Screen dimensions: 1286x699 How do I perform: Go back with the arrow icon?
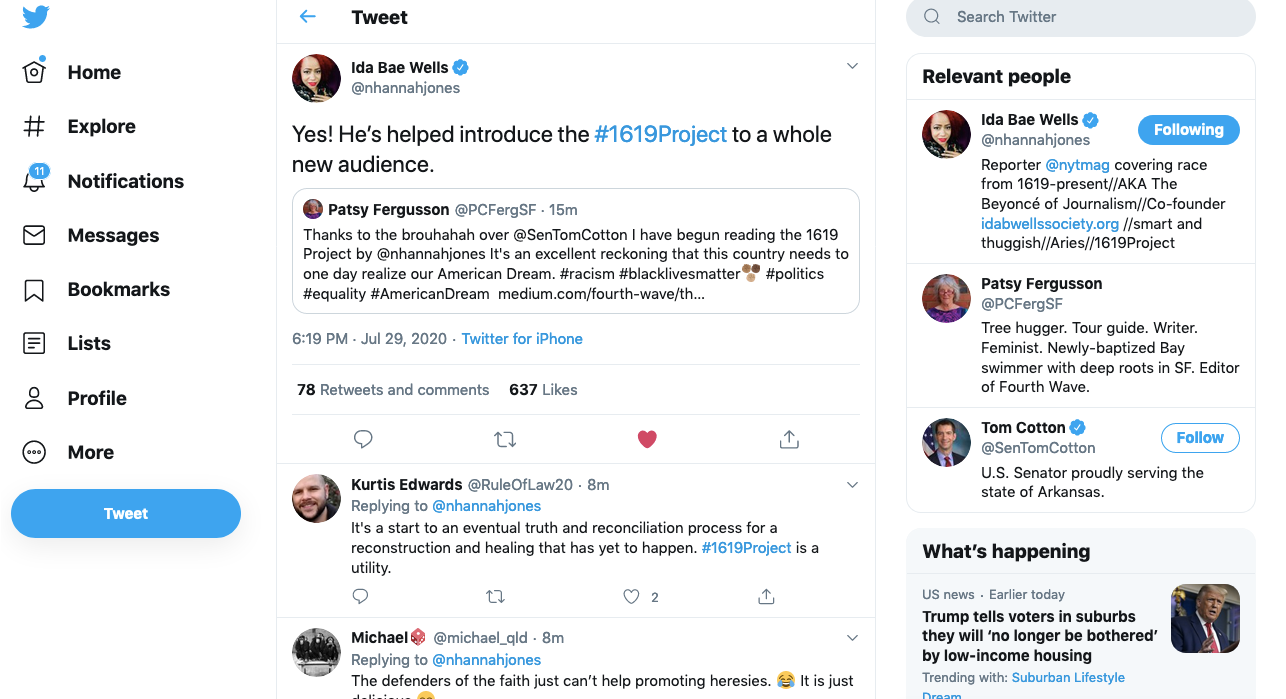tap(308, 17)
